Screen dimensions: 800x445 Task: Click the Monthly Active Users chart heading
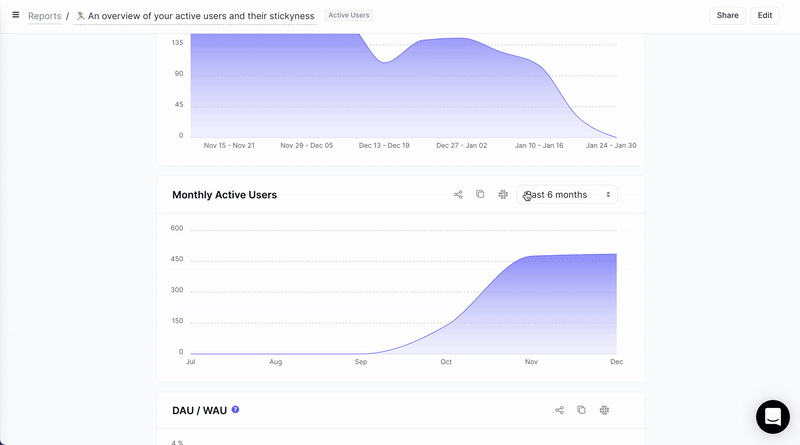(224, 195)
